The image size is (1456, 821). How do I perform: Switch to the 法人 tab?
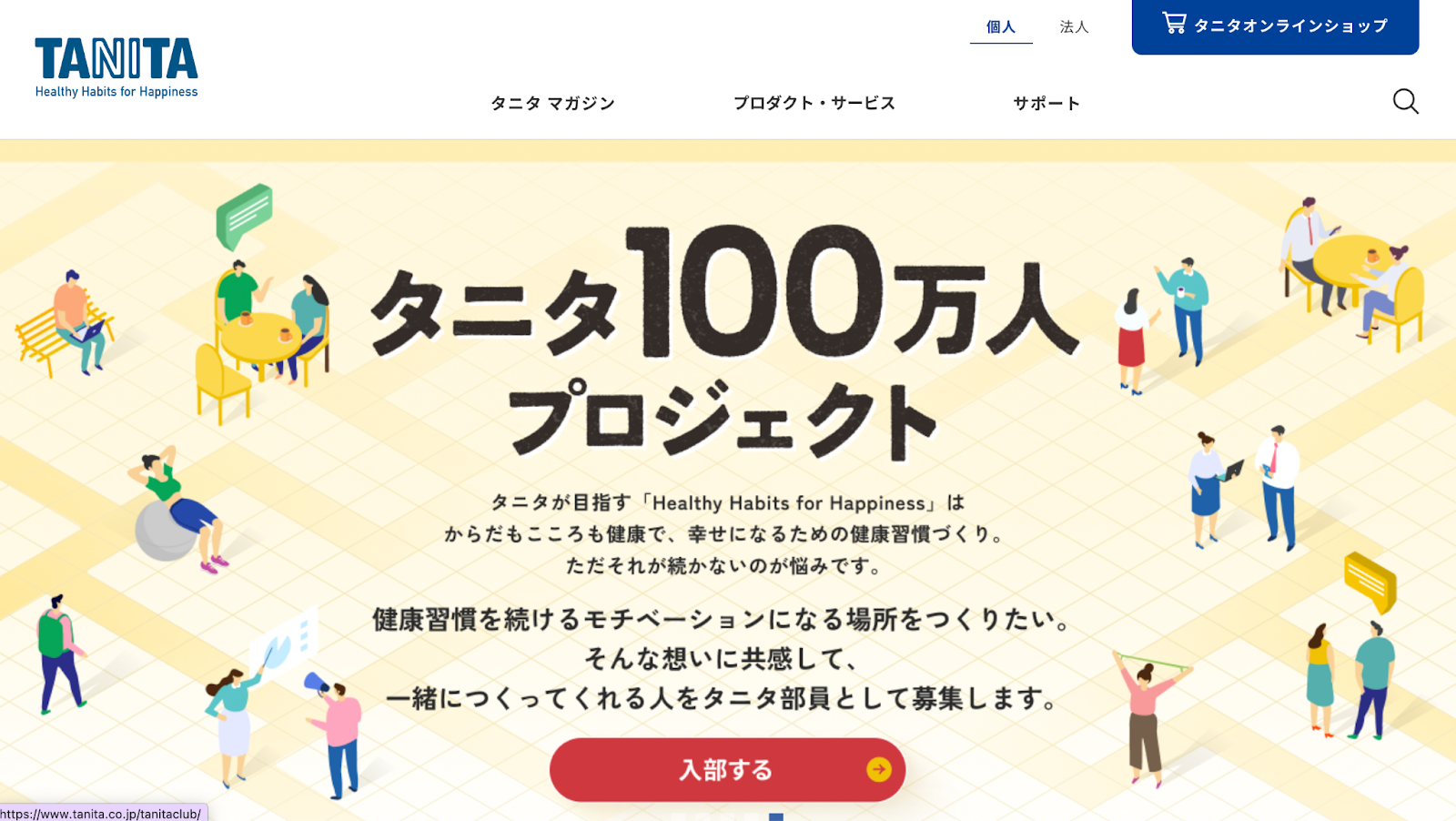pyautogui.click(x=1074, y=27)
